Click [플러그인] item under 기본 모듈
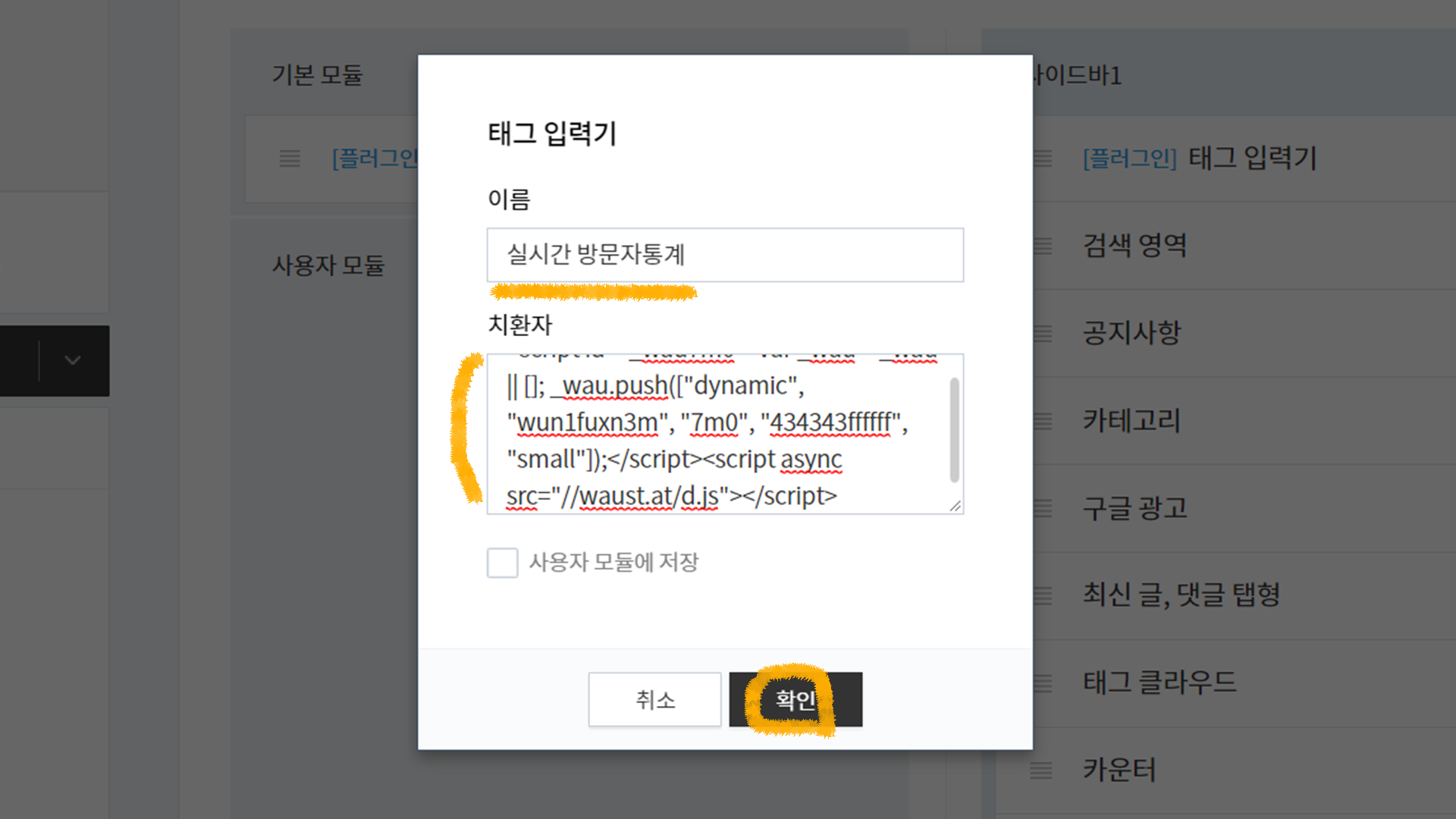 click(x=375, y=158)
